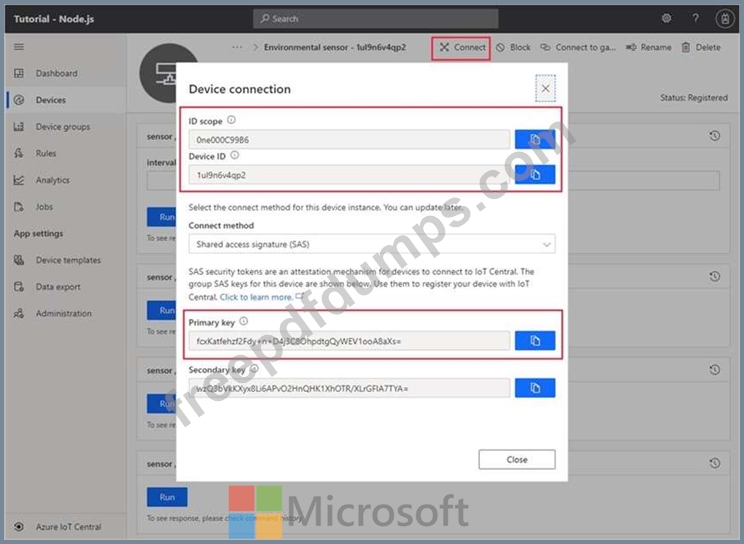Copy the Device ID value
The height and width of the screenshot is (544, 744).
[x=535, y=175]
